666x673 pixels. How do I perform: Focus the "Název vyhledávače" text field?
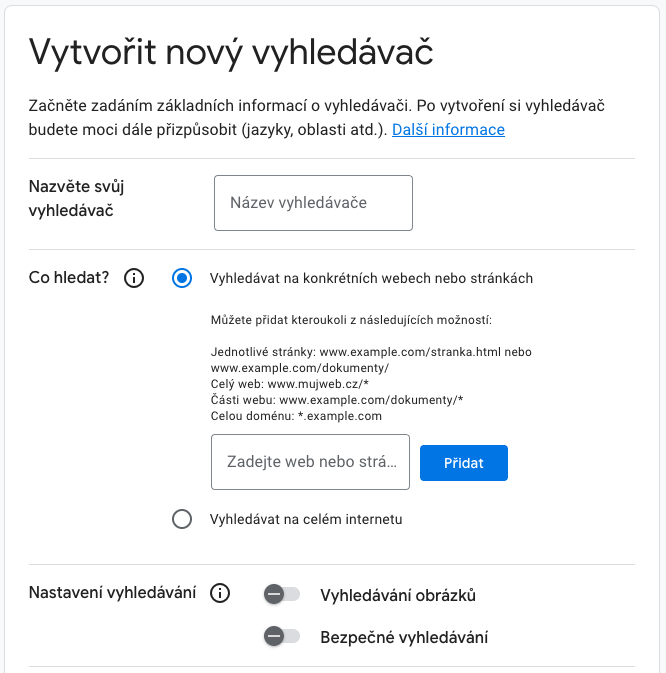[313, 203]
